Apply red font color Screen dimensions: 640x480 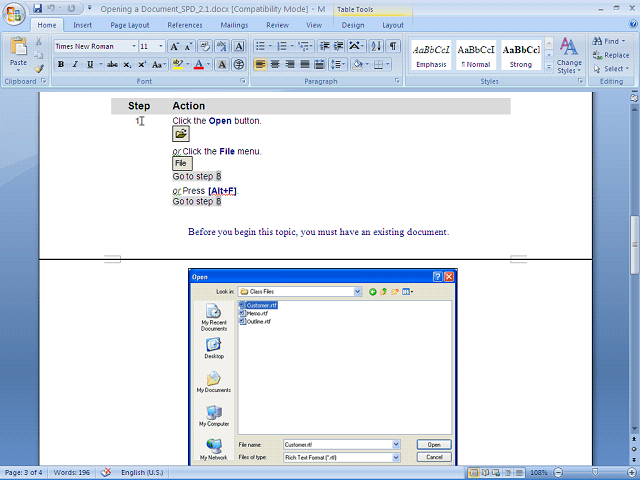(199, 64)
